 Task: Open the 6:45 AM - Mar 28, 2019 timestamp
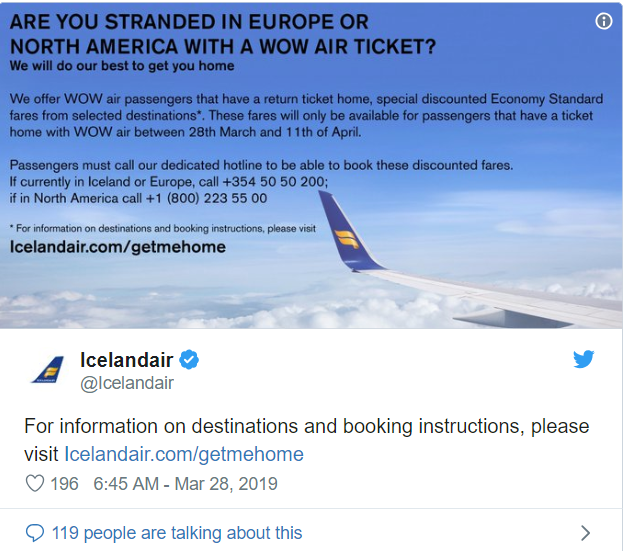[x=185, y=484]
